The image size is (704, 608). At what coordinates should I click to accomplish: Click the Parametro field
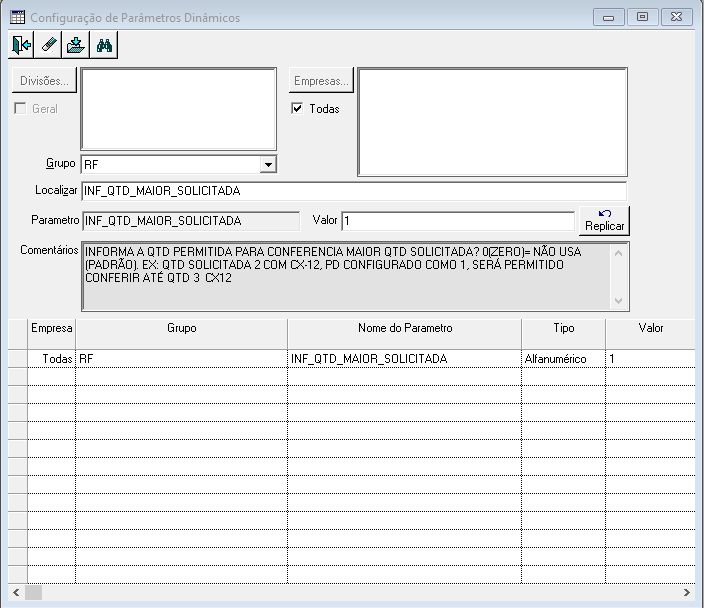(191, 221)
